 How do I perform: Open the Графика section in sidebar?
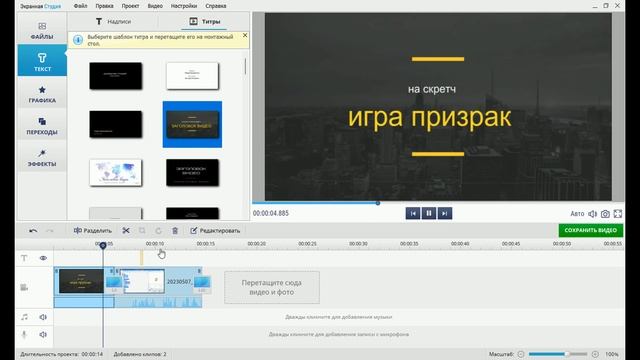click(42, 94)
